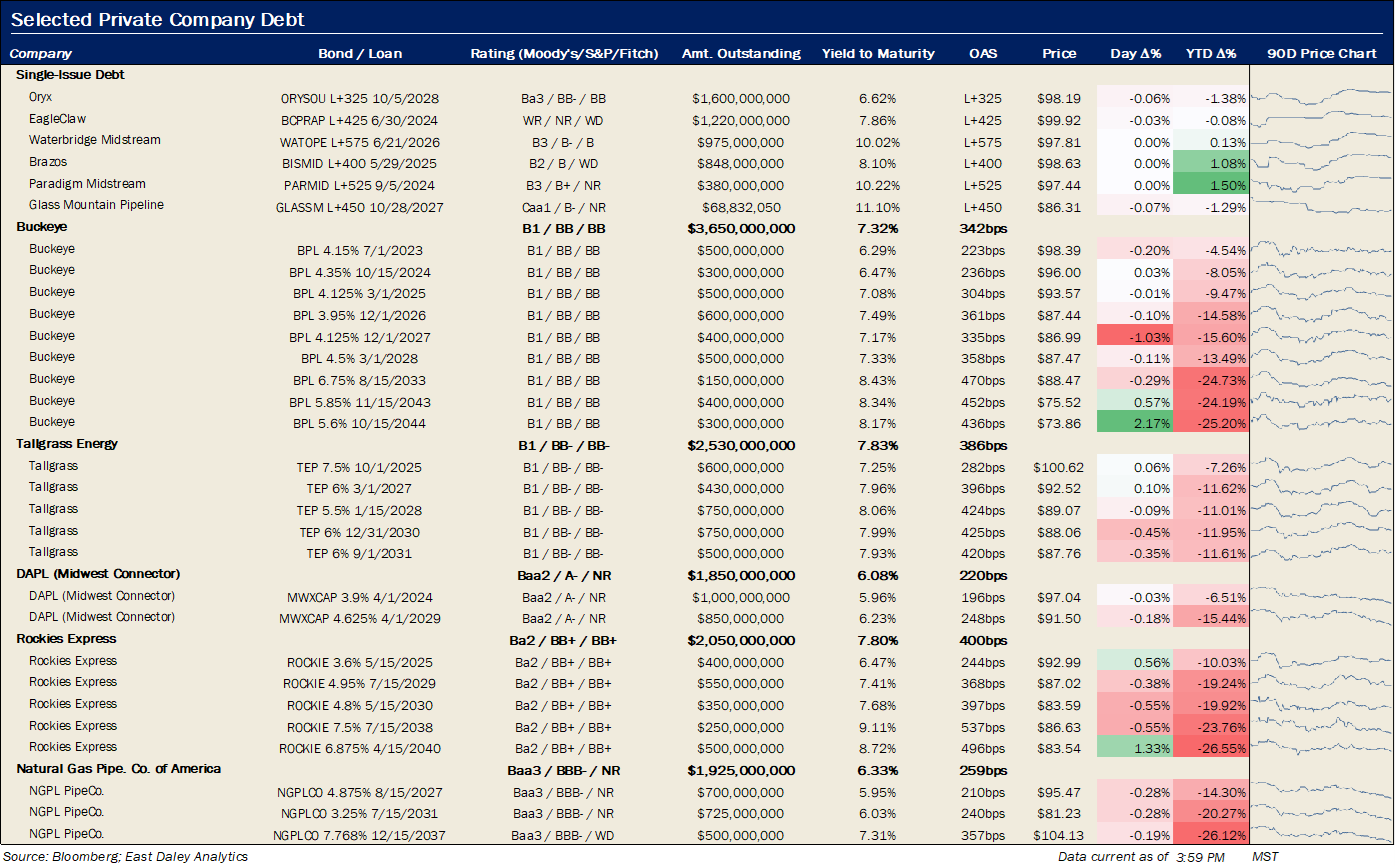This screenshot has height=867, width=1395.
Task: Click the $104.13 price cell
Action: coord(1059,835)
